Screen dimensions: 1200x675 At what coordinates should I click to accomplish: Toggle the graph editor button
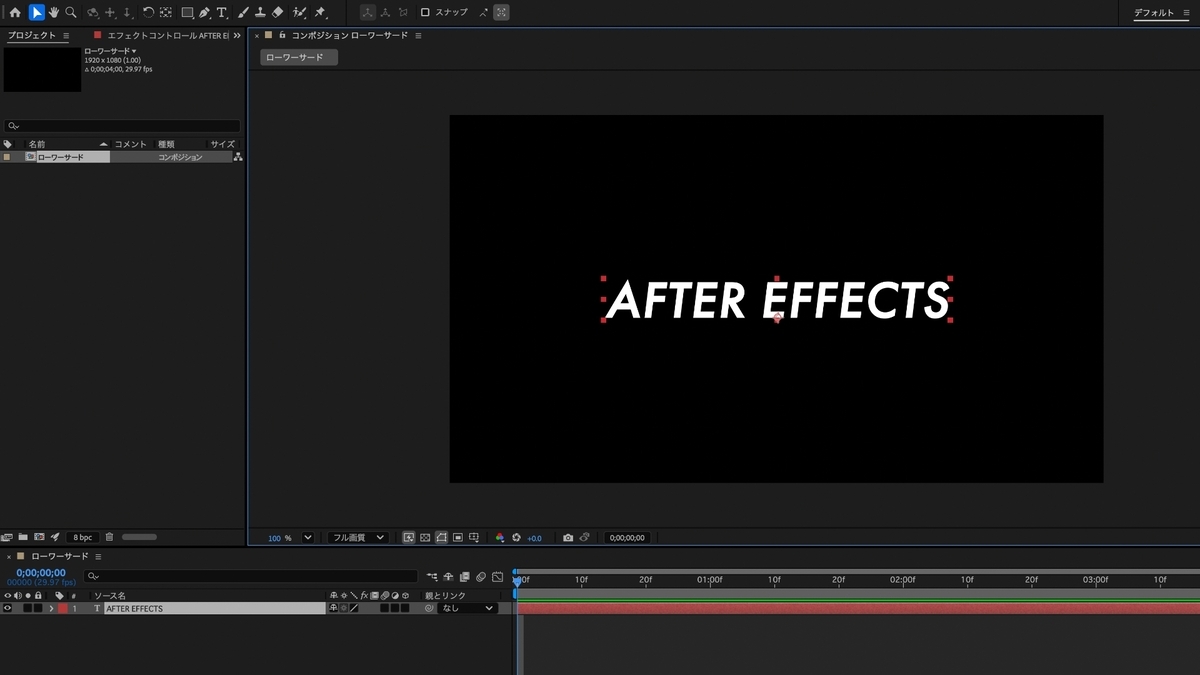497,577
